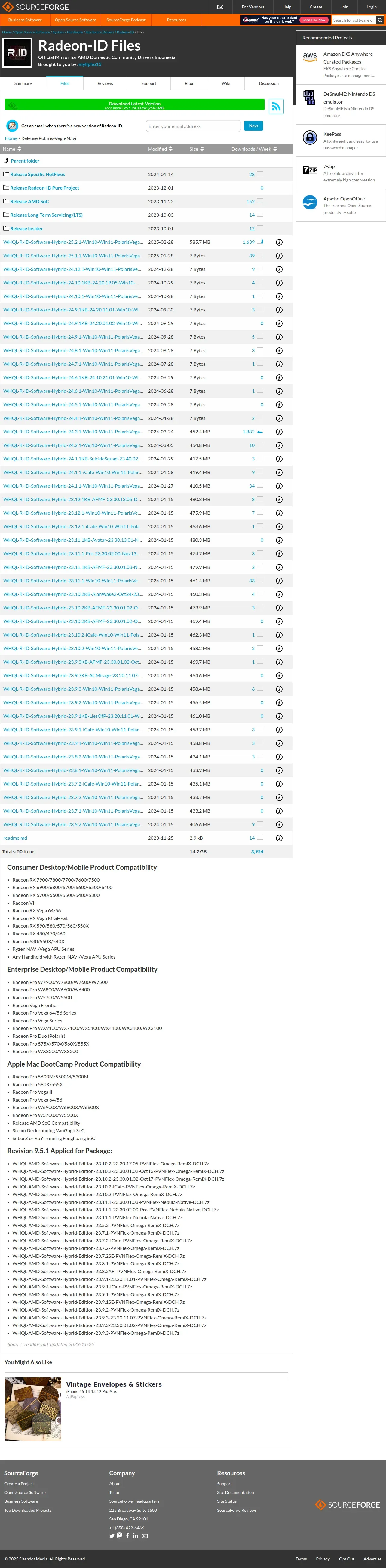Switch to the Wiki tab
386x1568 pixels.
click(x=225, y=83)
